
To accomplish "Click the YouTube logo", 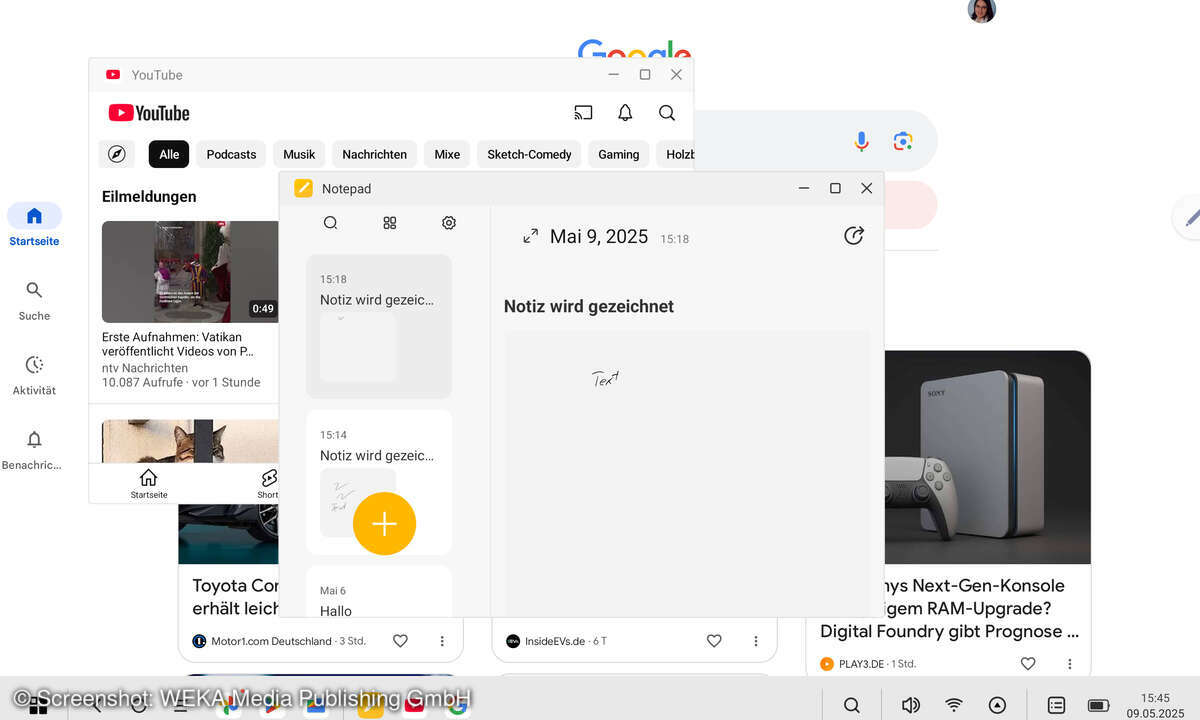I will point(149,113).
